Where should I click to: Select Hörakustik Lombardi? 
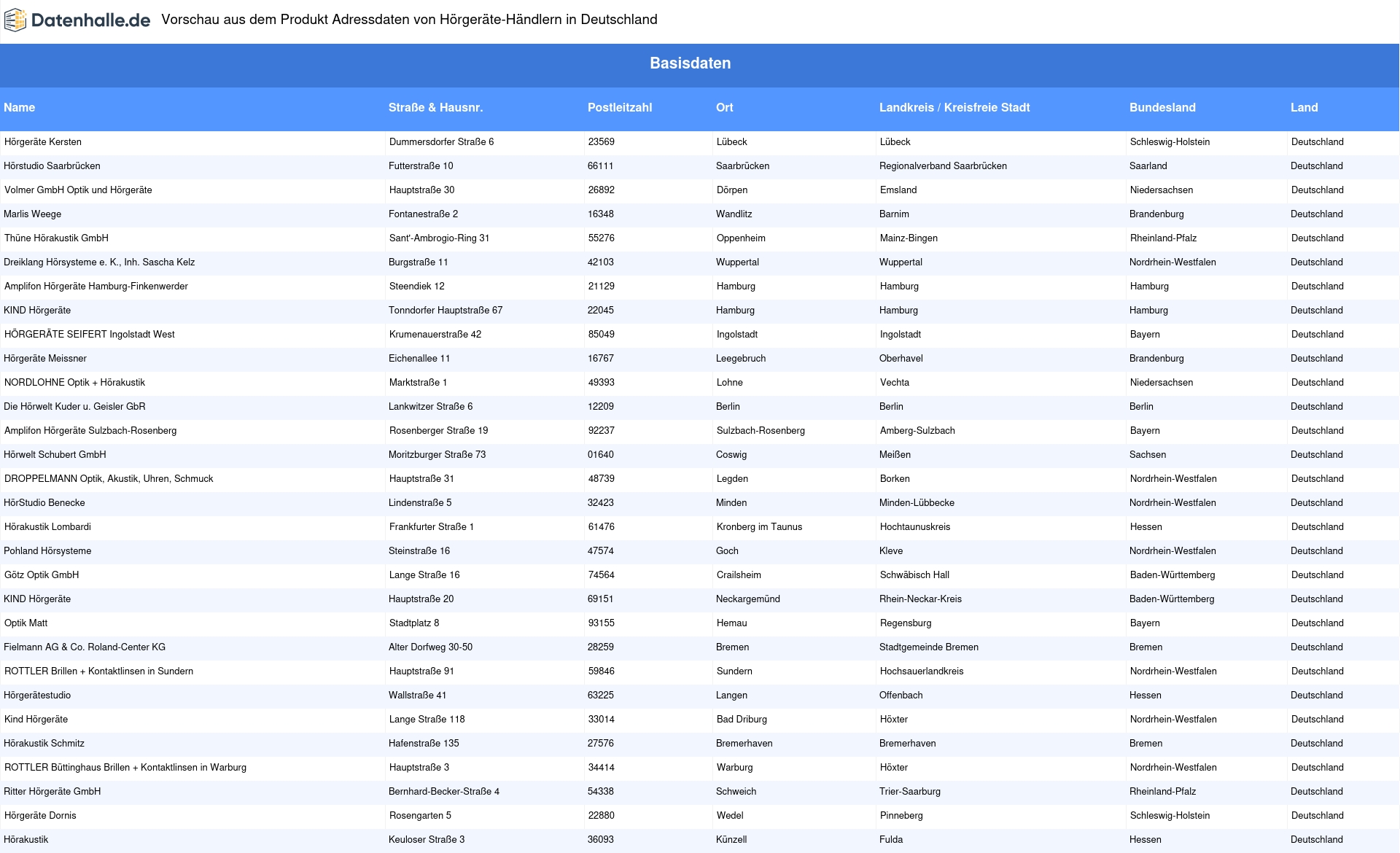tap(47, 527)
